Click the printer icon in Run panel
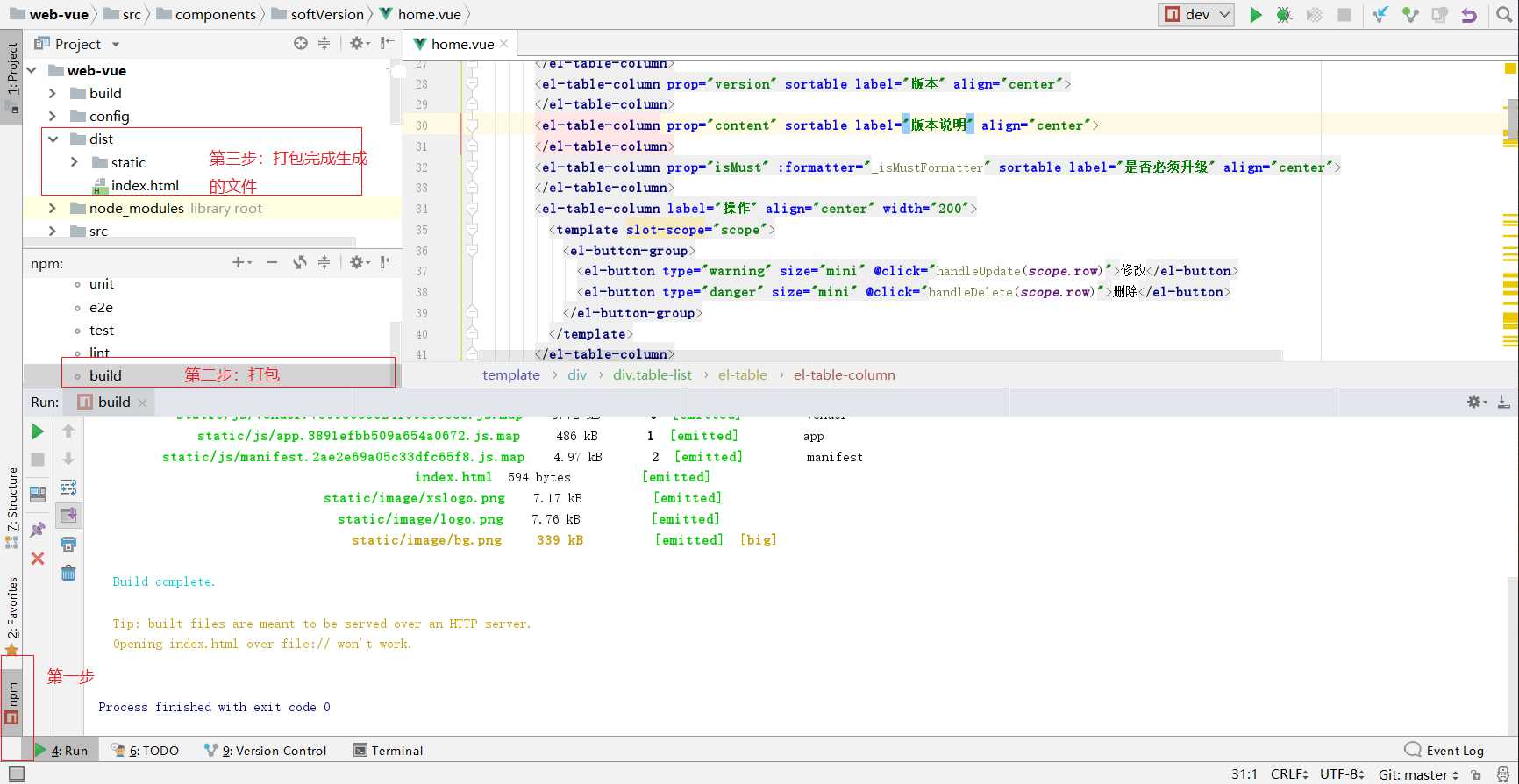This screenshot has width=1519, height=784. click(x=68, y=545)
